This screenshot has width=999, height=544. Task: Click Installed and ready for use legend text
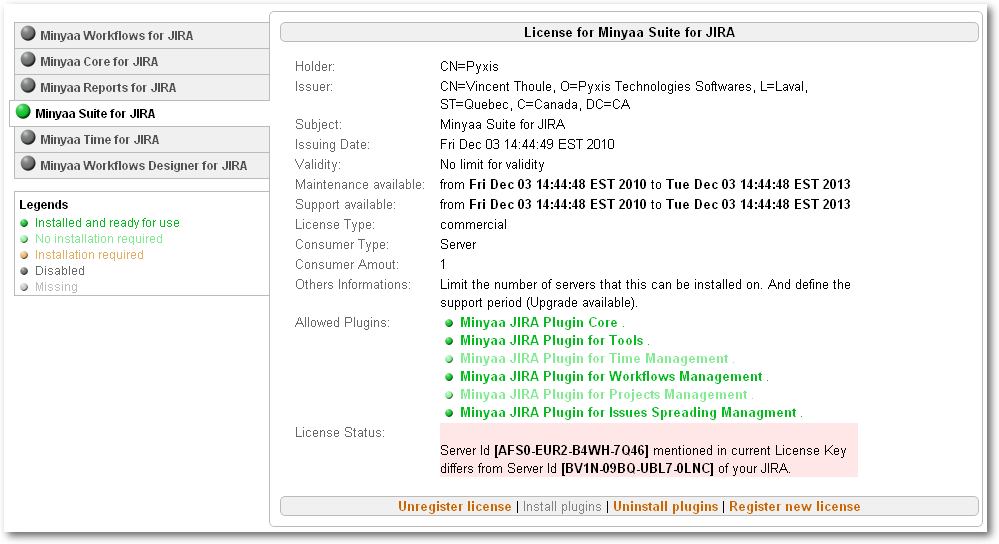point(107,223)
